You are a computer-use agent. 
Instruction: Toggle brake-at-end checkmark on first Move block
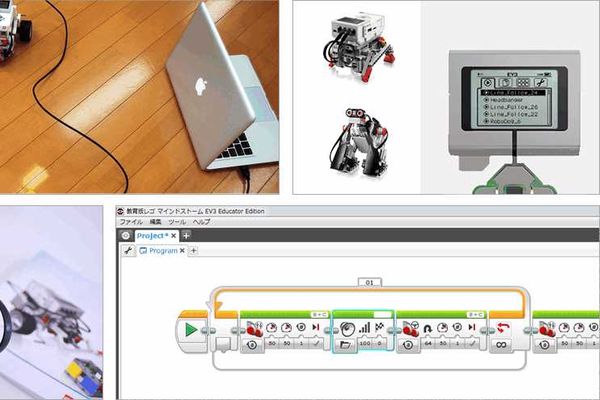tap(316, 343)
